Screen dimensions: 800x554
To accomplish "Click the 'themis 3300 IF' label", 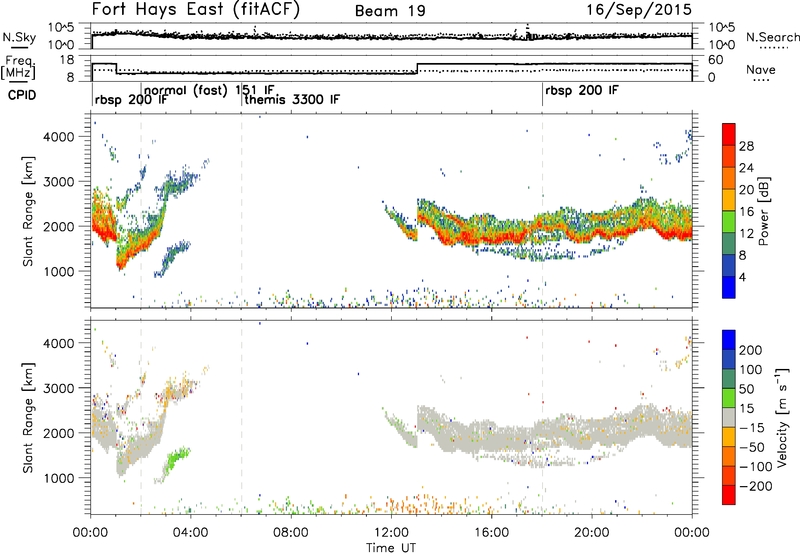I will click(292, 99).
